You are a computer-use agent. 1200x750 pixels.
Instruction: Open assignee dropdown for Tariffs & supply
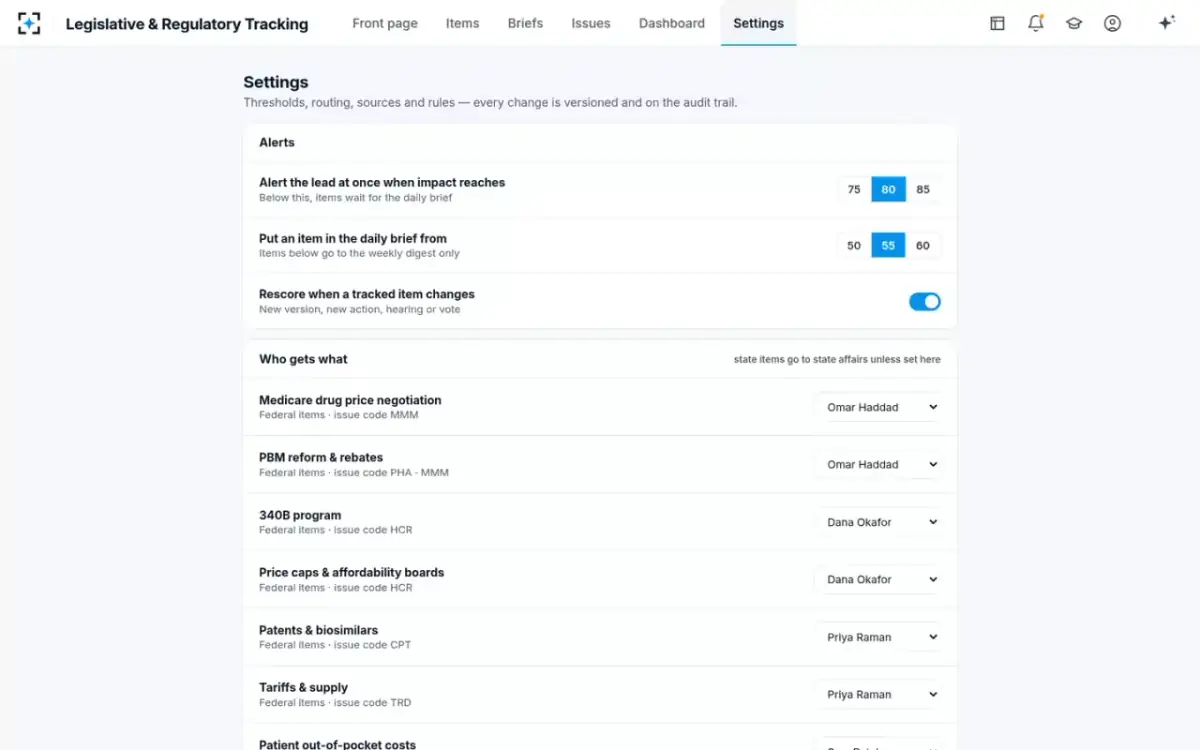pos(880,694)
